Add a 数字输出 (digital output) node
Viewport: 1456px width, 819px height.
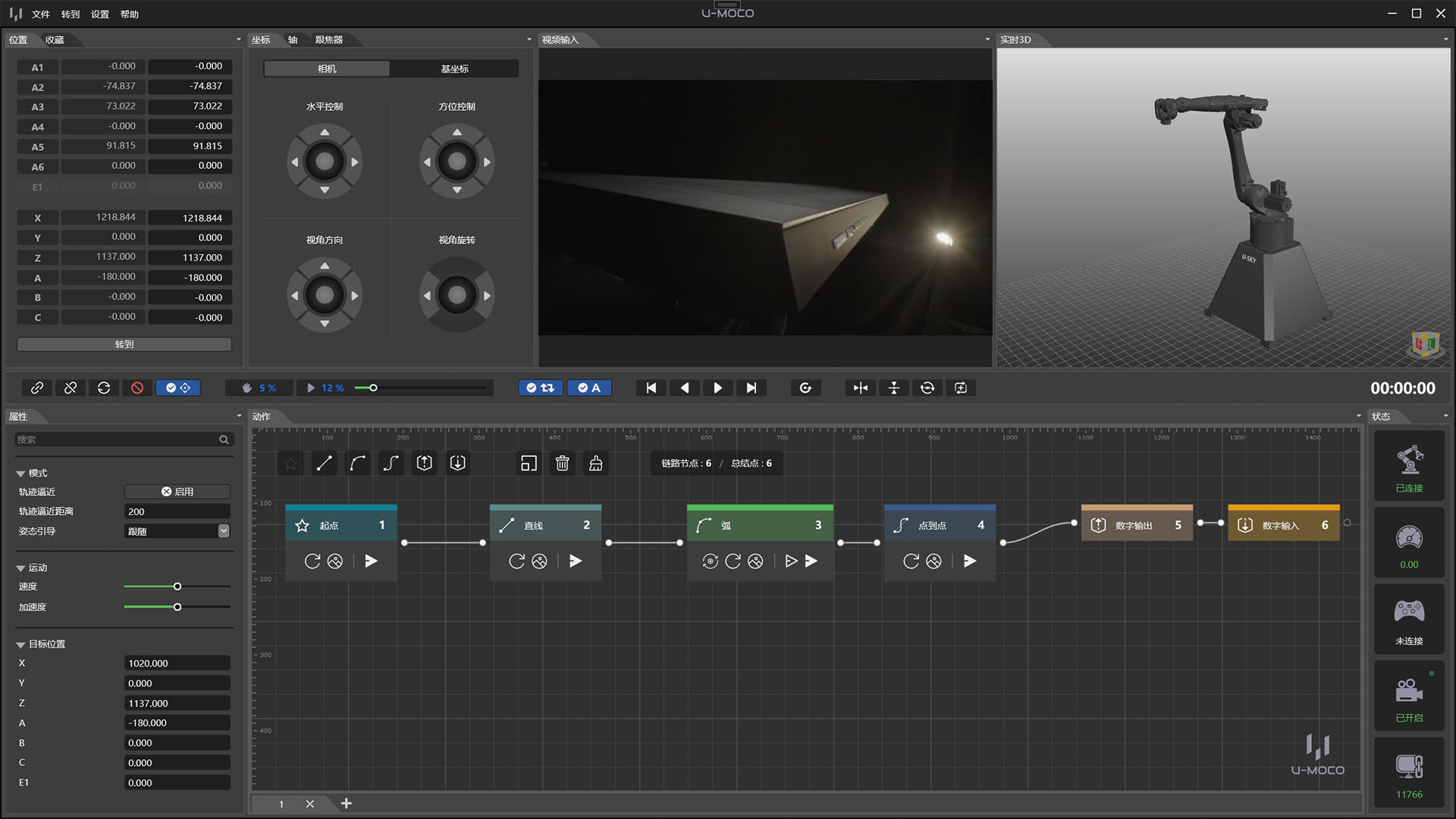(x=424, y=463)
